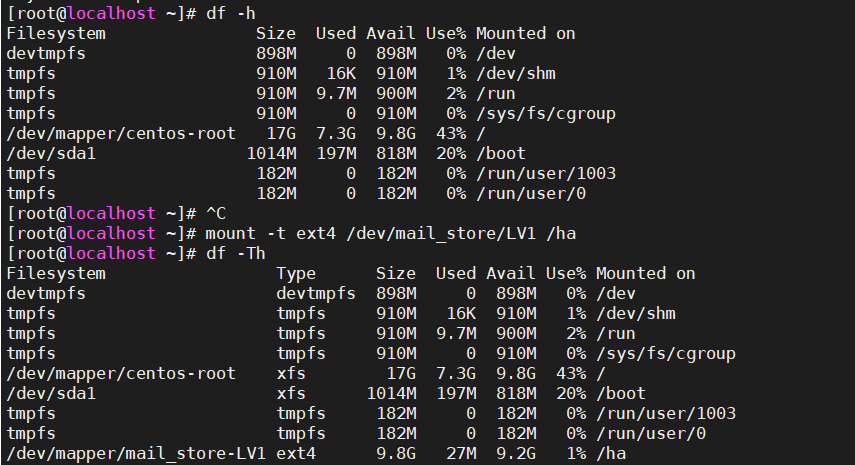
Task: Select /dev/mapper/centos-root in the df -Th output
Action: 121,373
